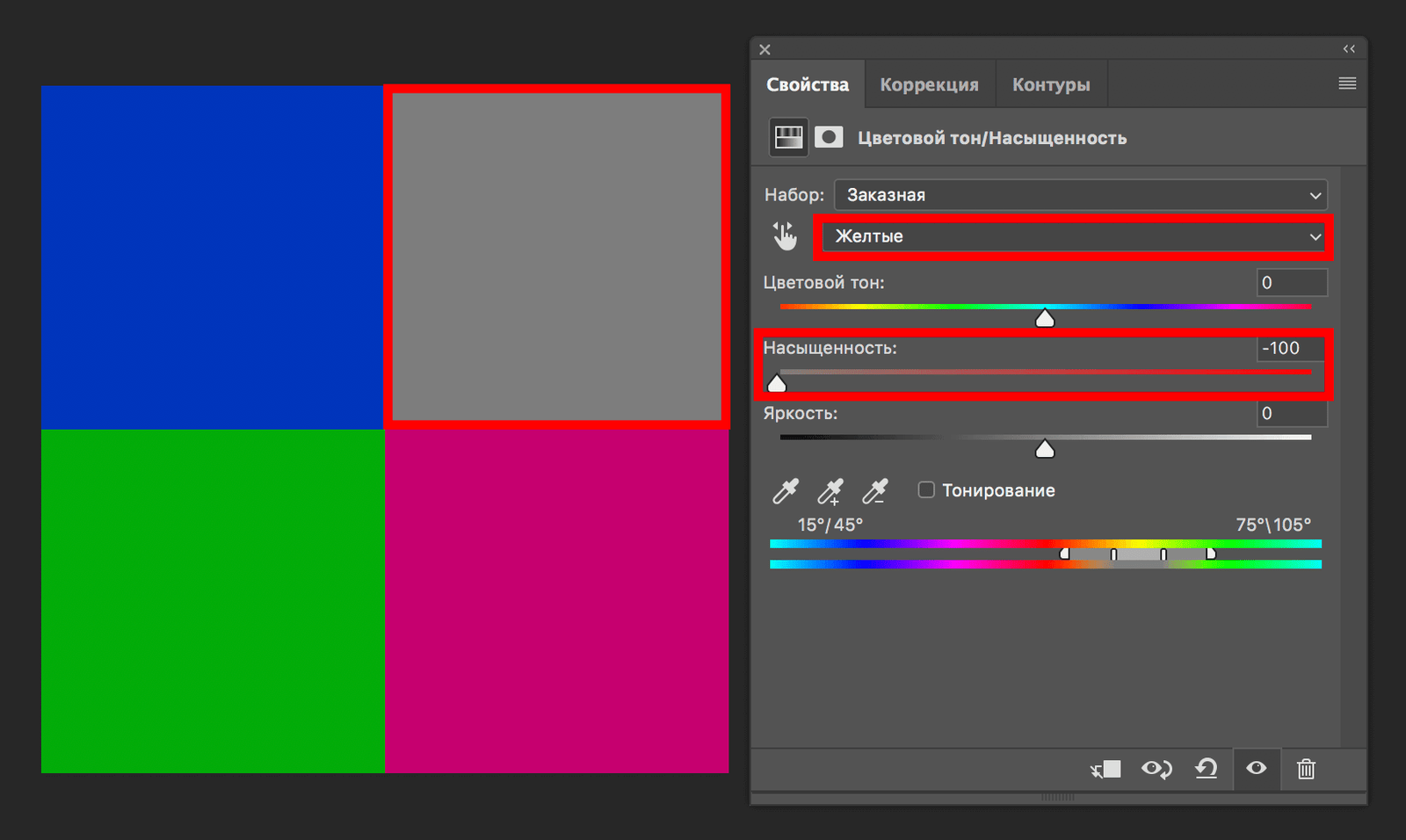This screenshot has width=1406, height=840.
Task: Click the Яркость slider handle
Action: coord(1045,450)
